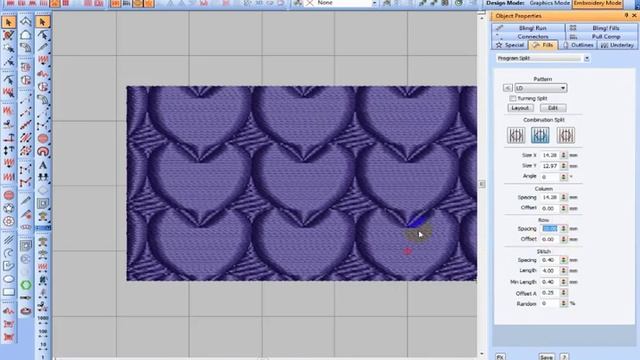Viewport: 640px width, 360px height.
Task: Click the Save button in properties panel
Action: (546, 357)
